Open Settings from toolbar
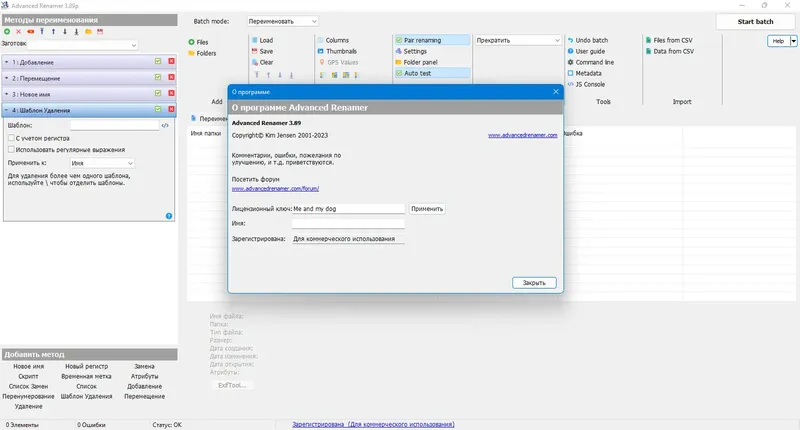Viewport: 800px width, 430px height. (x=411, y=51)
